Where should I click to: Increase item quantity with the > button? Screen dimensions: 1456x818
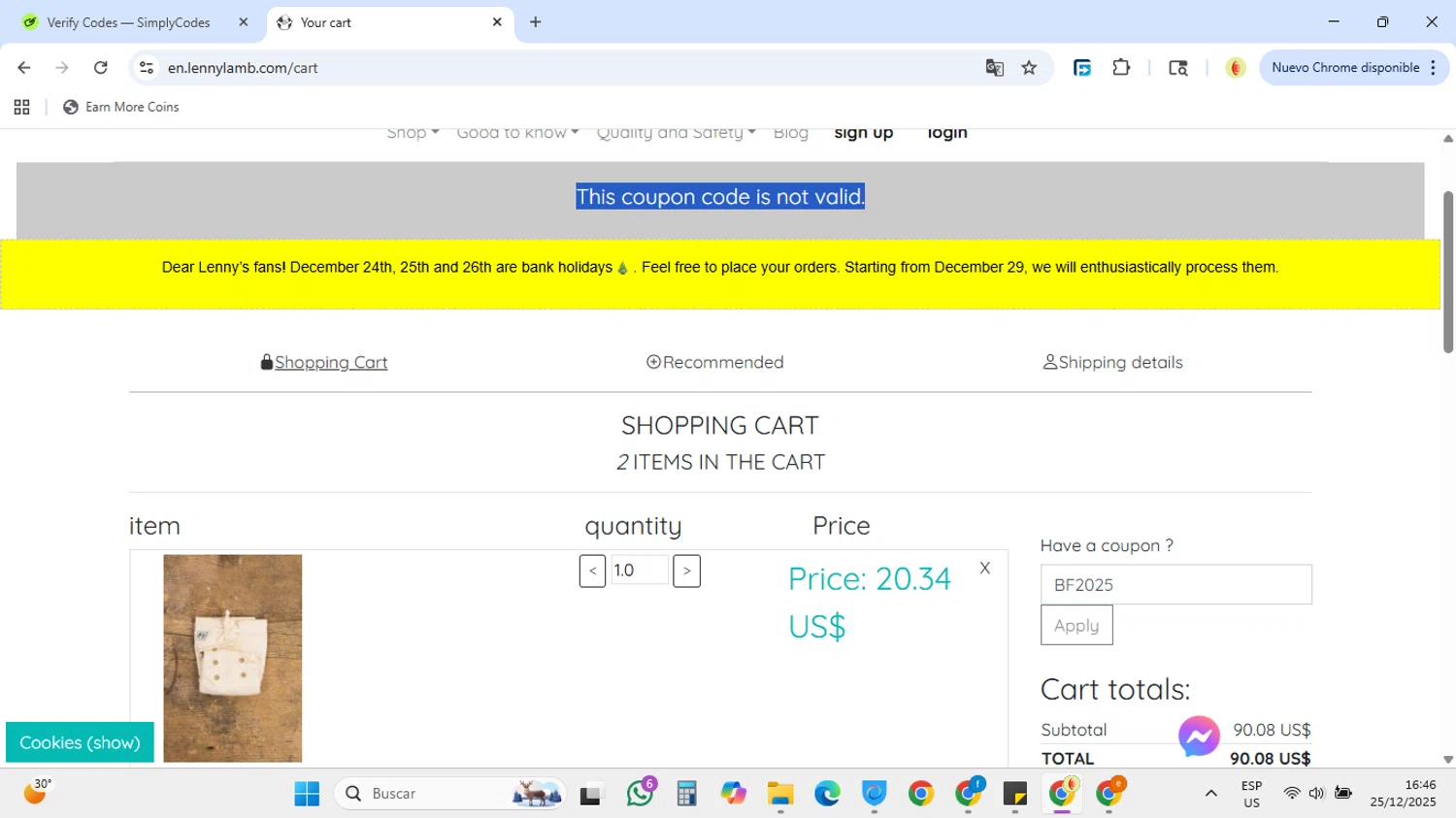(687, 571)
